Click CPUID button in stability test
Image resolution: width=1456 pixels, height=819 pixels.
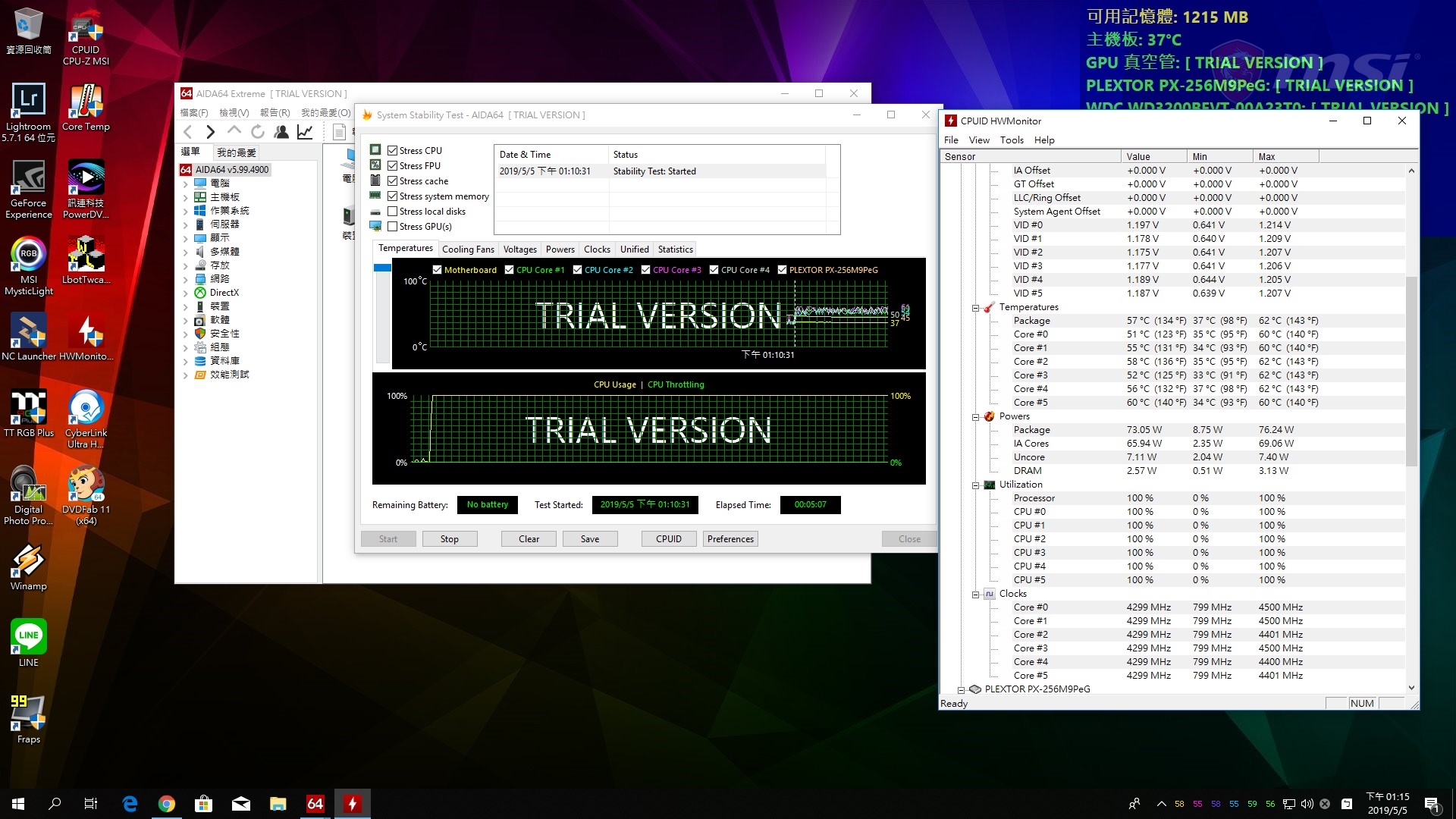[669, 538]
